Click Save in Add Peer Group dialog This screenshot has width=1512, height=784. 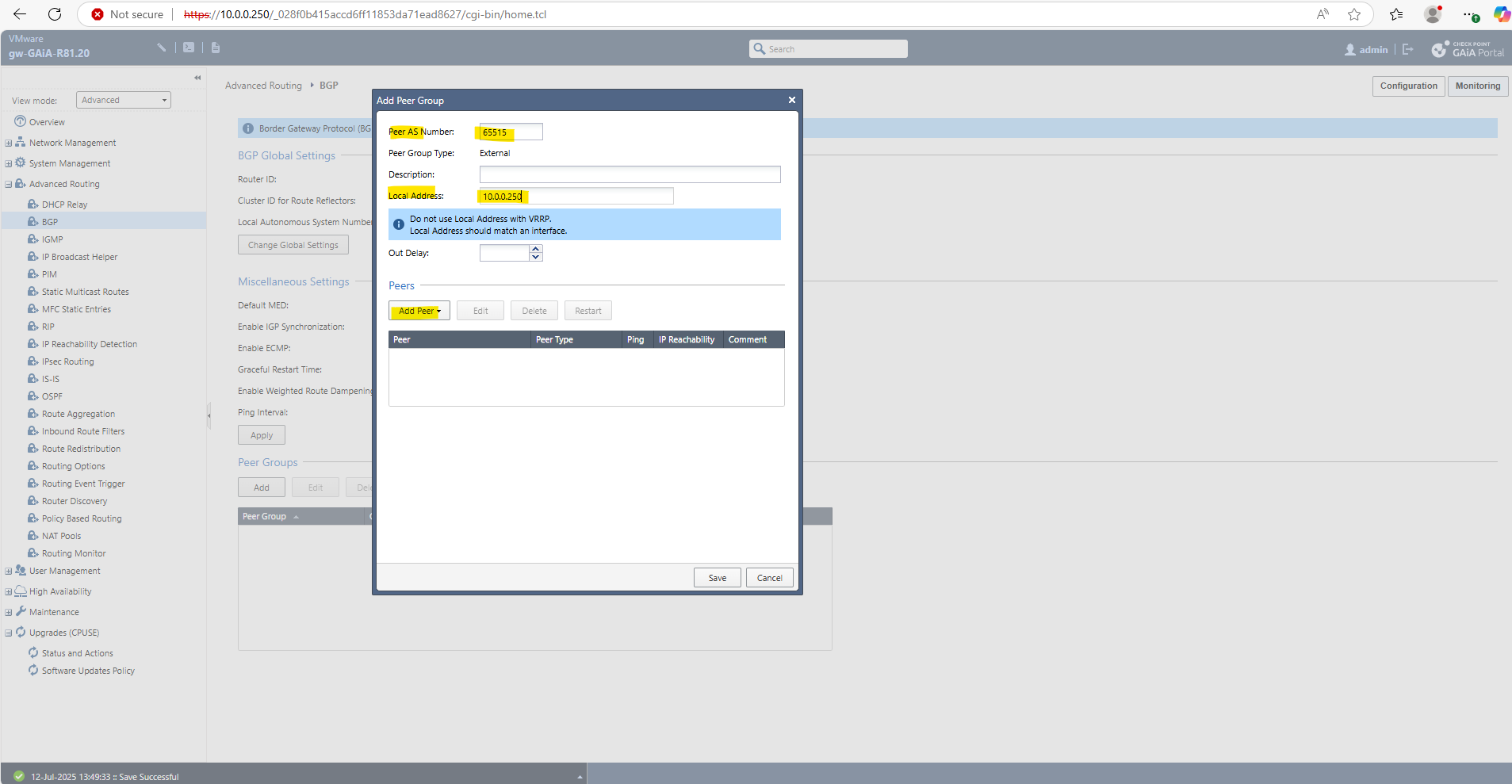click(718, 578)
